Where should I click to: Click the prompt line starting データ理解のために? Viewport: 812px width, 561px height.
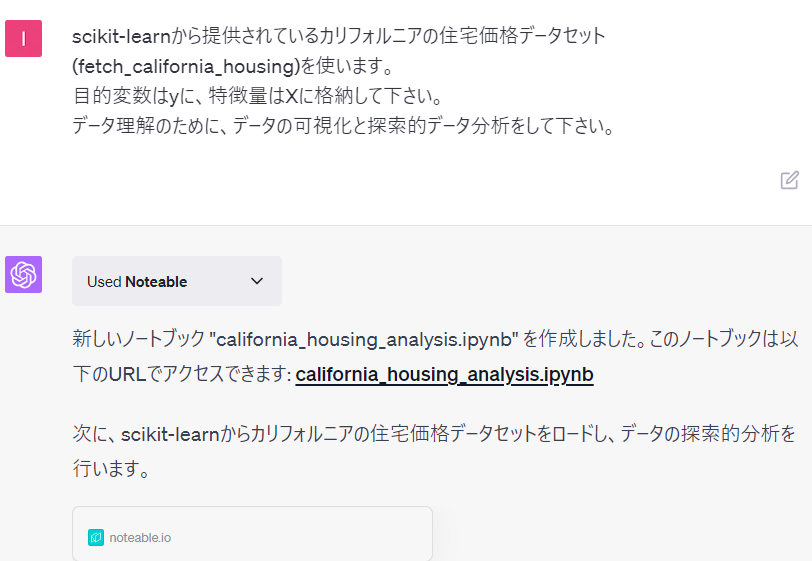point(342,127)
